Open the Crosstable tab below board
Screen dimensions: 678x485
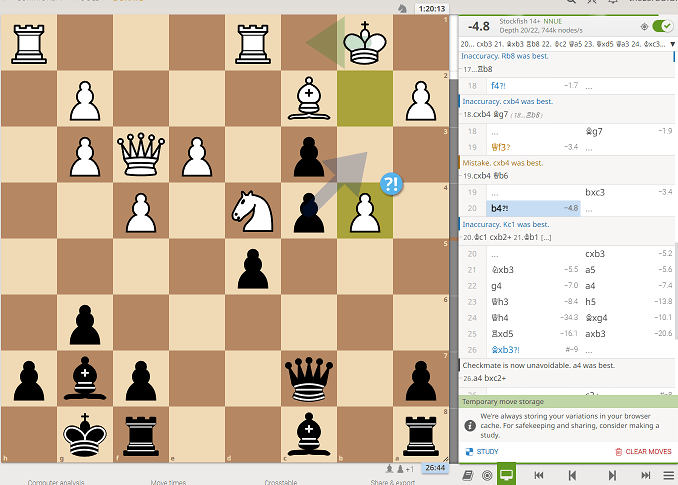(281, 482)
